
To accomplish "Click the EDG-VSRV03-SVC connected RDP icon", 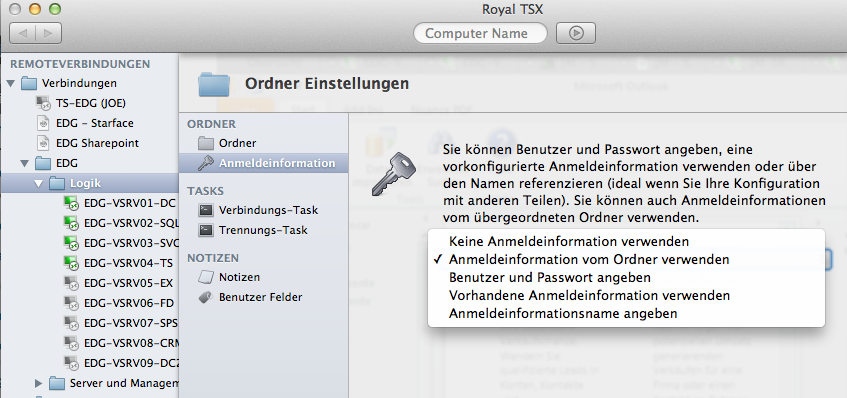I will [x=71, y=243].
